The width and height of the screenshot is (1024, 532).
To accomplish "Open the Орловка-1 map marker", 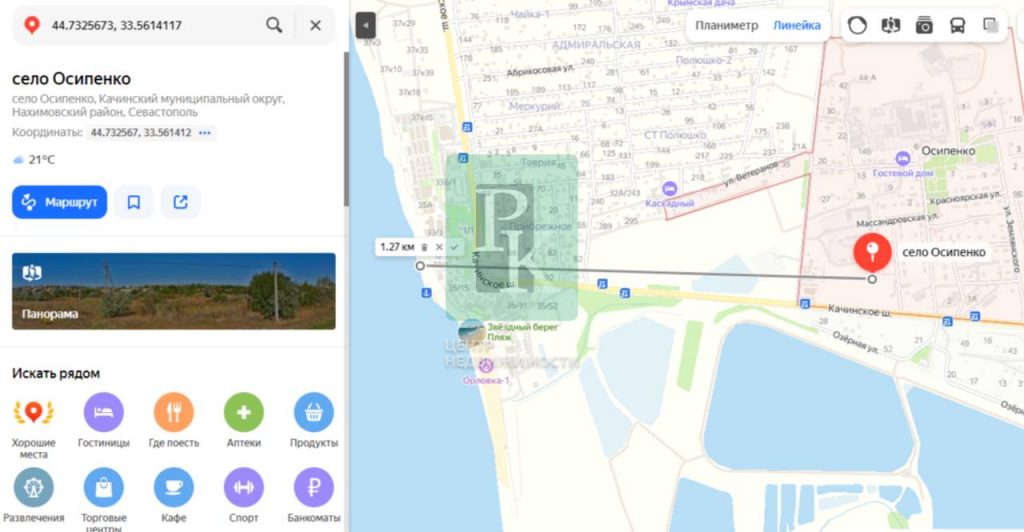I will [x=485, y=366].
